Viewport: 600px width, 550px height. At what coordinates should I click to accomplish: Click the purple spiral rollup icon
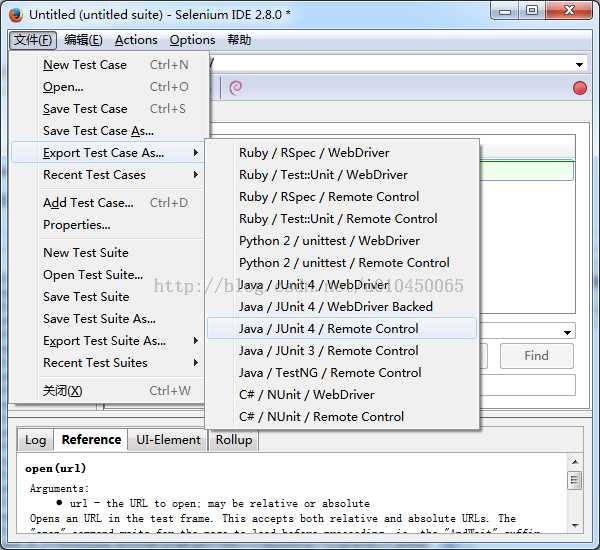click(236, 88)
